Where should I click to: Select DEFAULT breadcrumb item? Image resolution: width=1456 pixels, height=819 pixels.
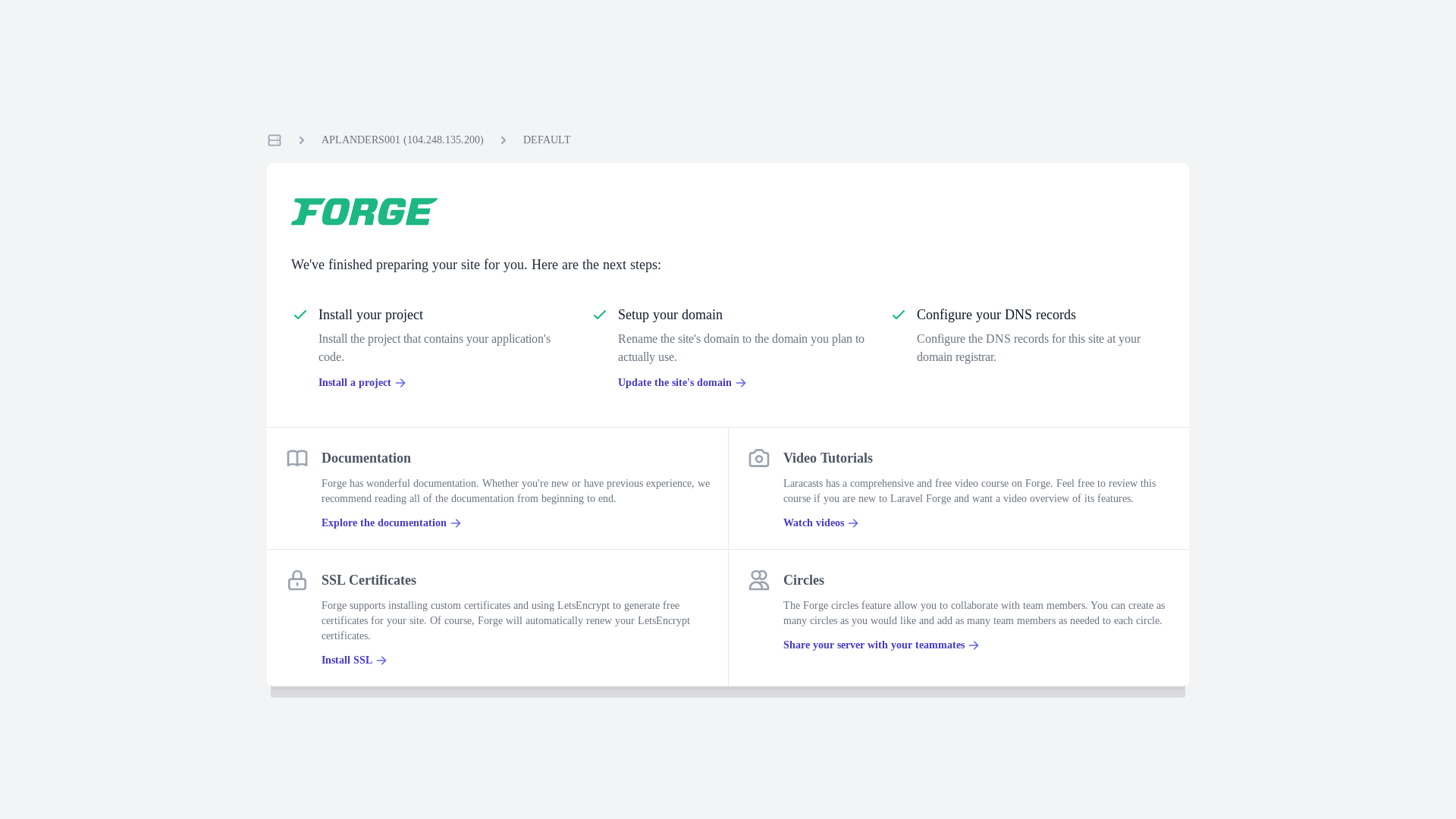[x=547, y=140]
